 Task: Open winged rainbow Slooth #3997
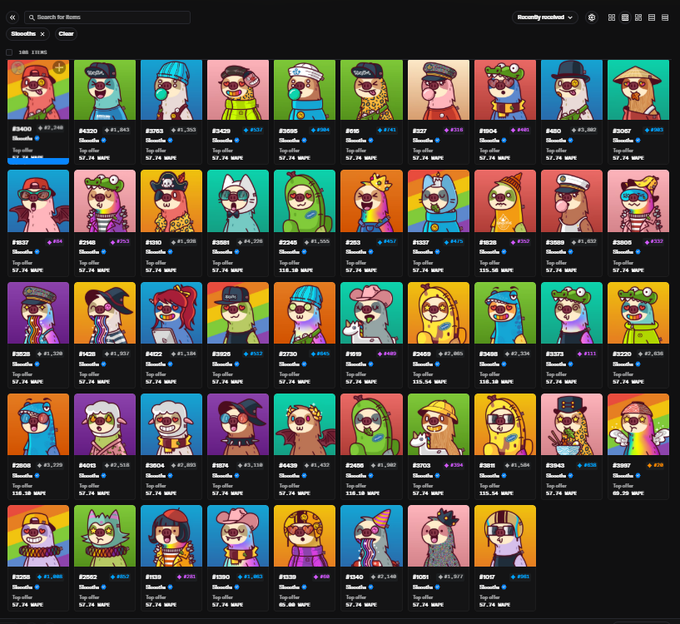(x=638, y=425)
